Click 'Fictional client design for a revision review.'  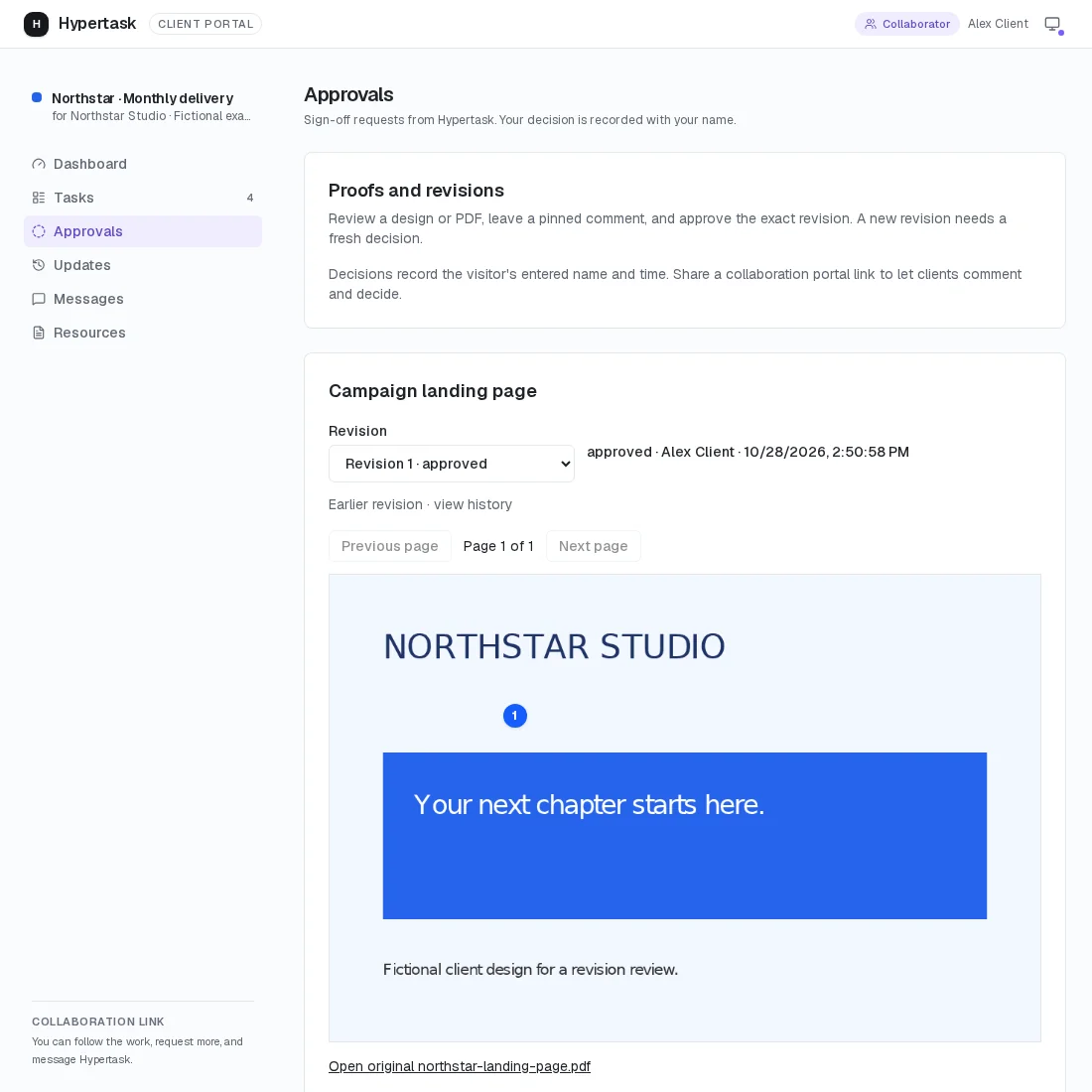tap(530, 970)
